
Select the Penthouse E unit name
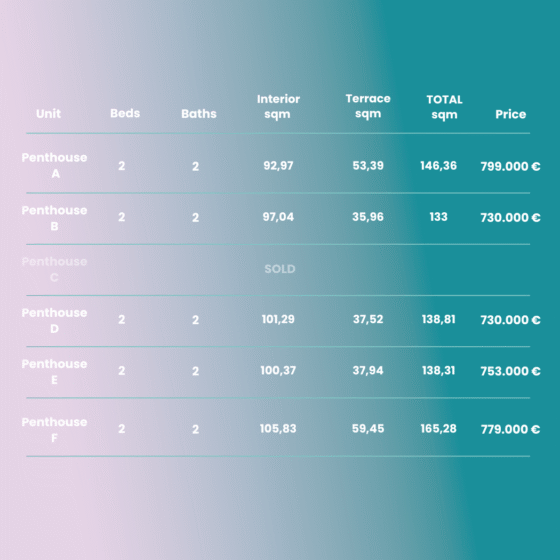pos(55,371)
